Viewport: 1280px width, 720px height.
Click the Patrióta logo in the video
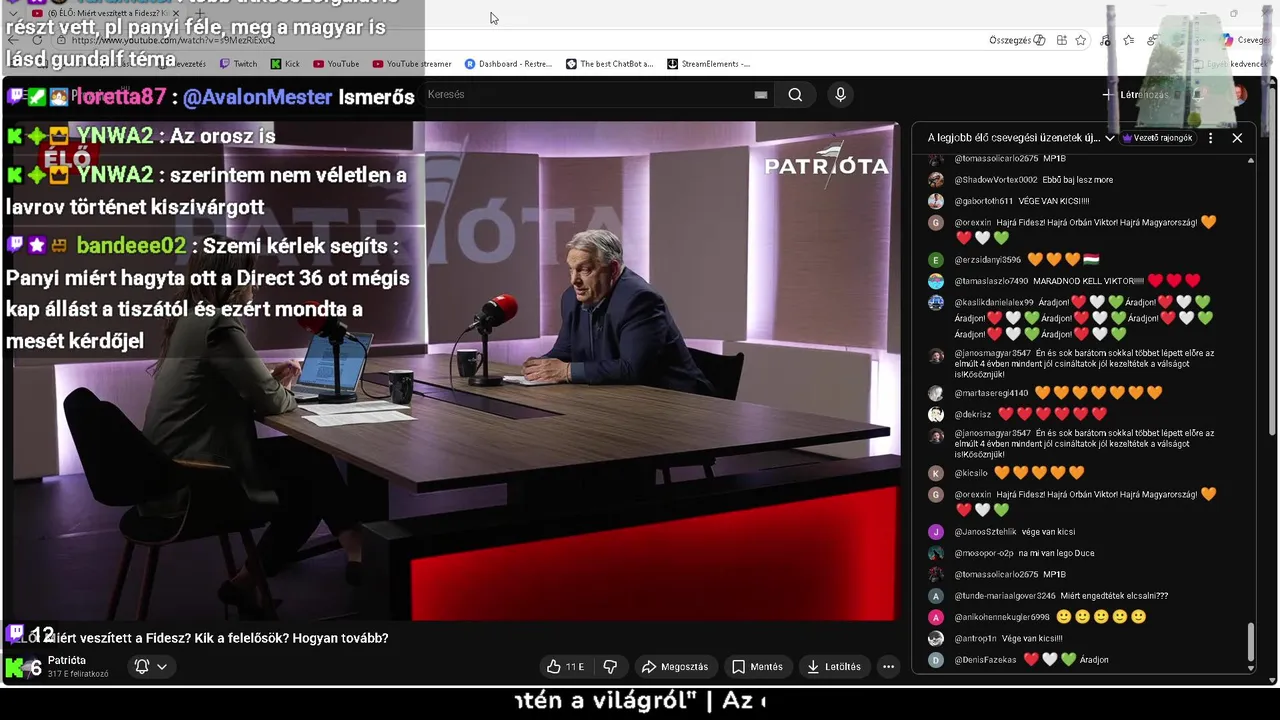click(826, 166)
